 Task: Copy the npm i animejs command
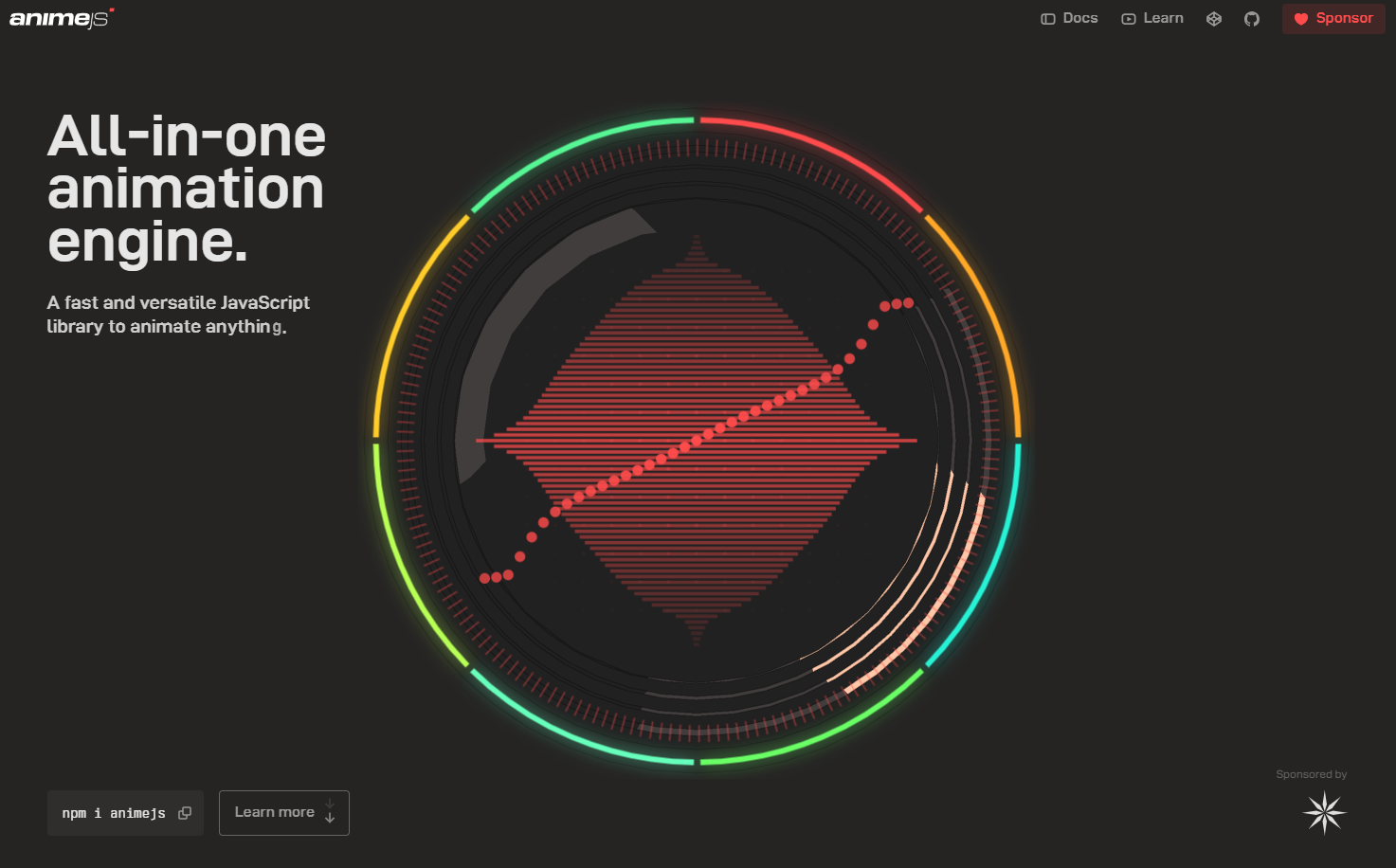pos(114,813)
